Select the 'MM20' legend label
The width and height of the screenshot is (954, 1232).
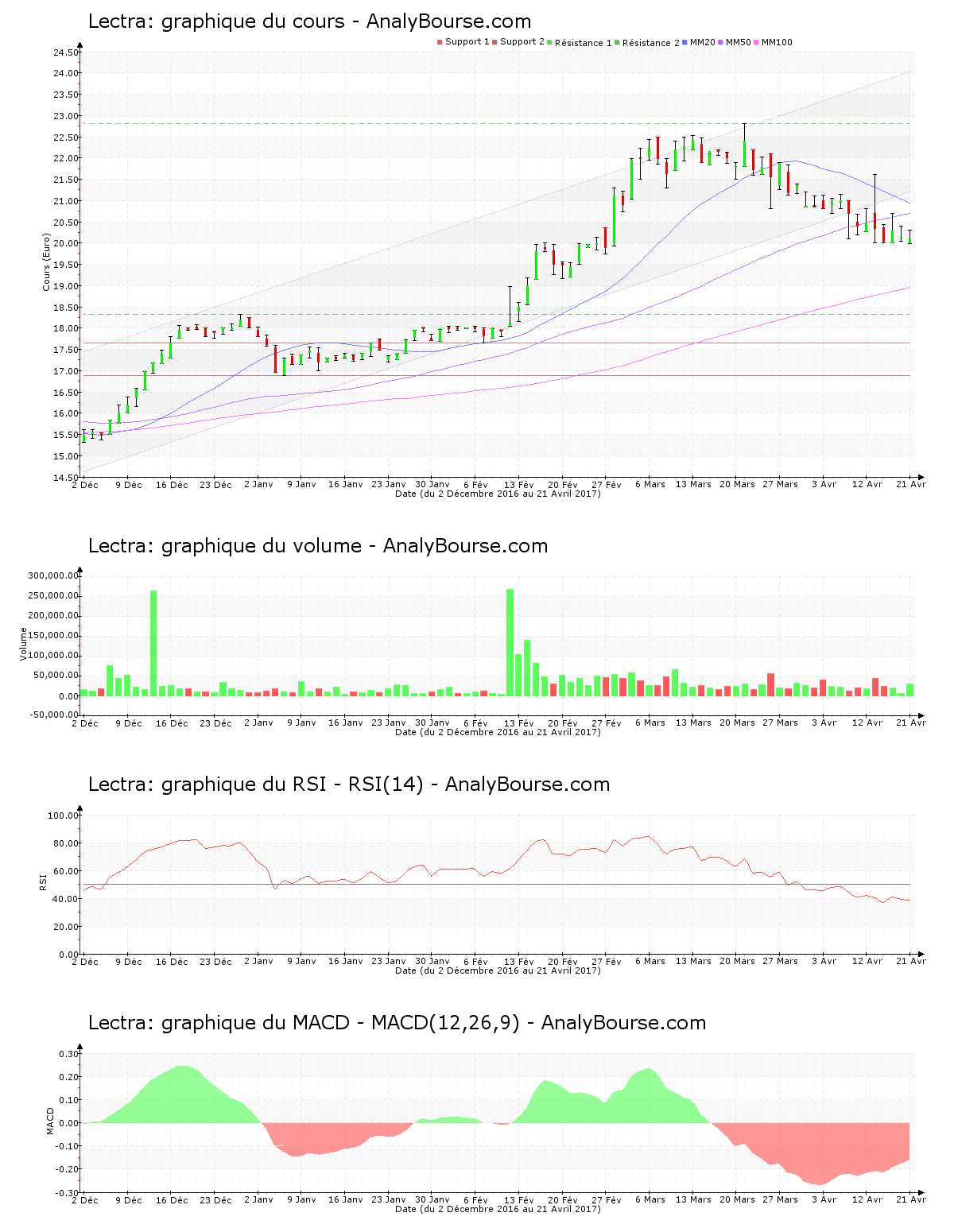coord(703,42)
